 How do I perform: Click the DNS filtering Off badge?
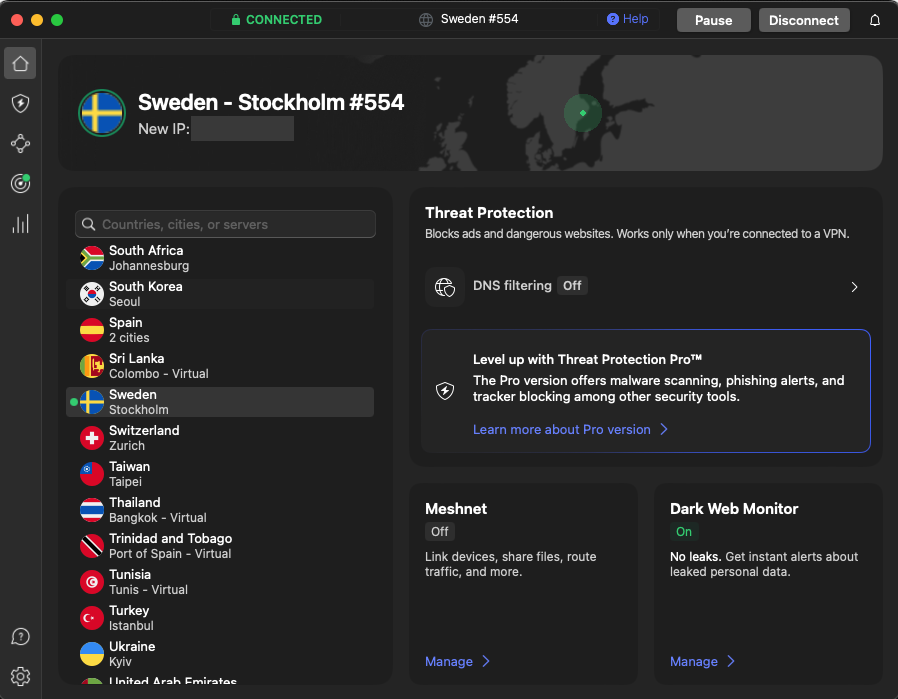coord(572,285)
